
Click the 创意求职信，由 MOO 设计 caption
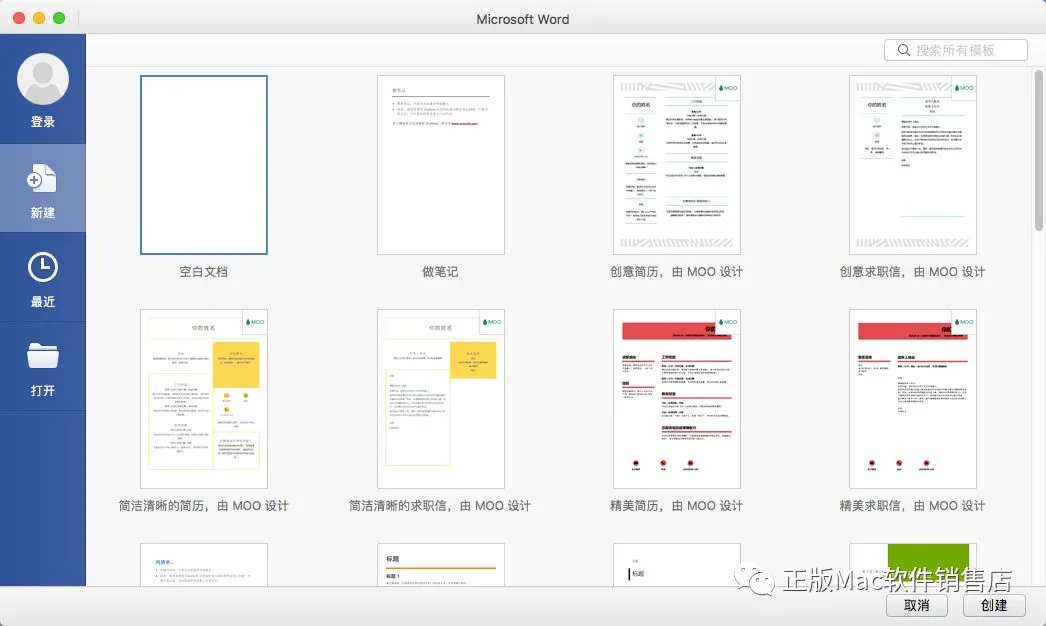[x=913, y=272]
